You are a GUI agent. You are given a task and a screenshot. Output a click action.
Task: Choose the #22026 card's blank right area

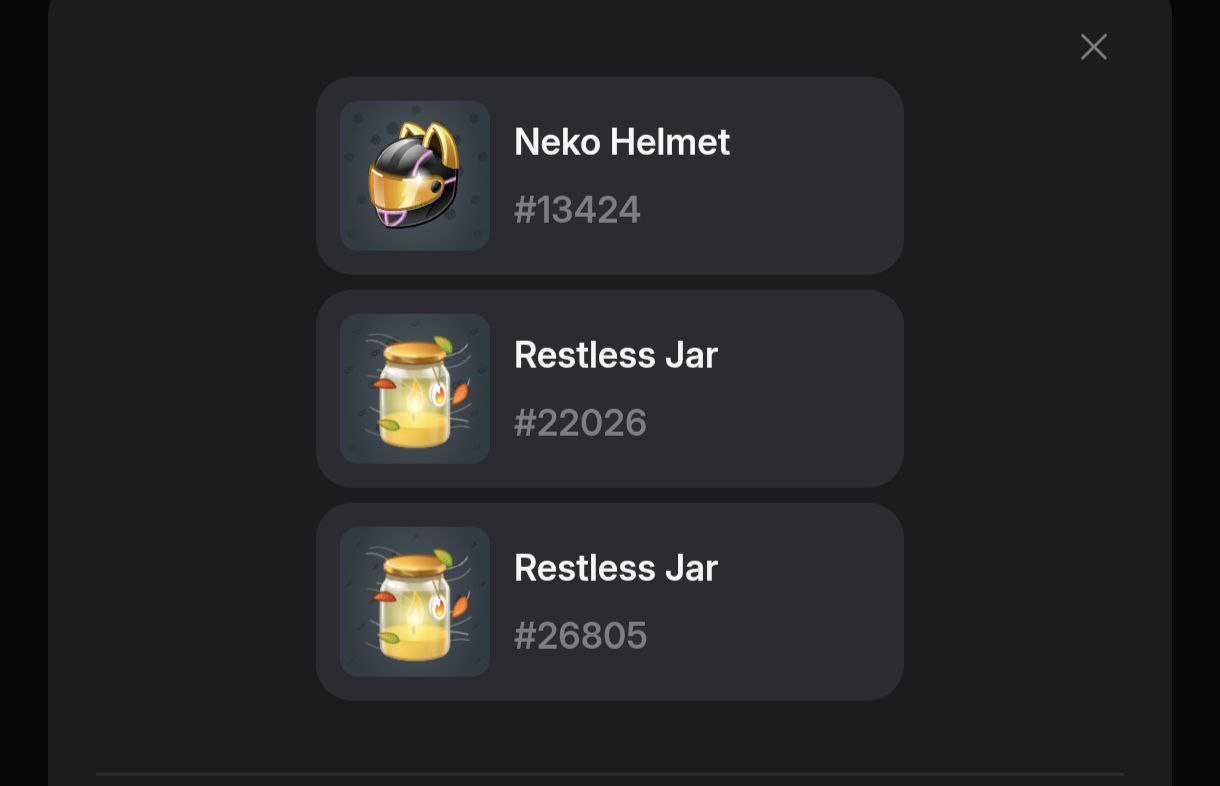(810, 389)
